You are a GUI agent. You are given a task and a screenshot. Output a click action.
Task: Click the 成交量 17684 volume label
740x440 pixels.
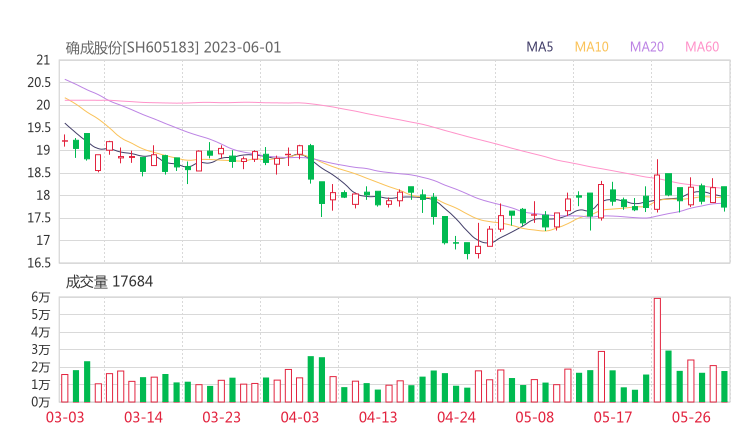[x=109, y=282]
